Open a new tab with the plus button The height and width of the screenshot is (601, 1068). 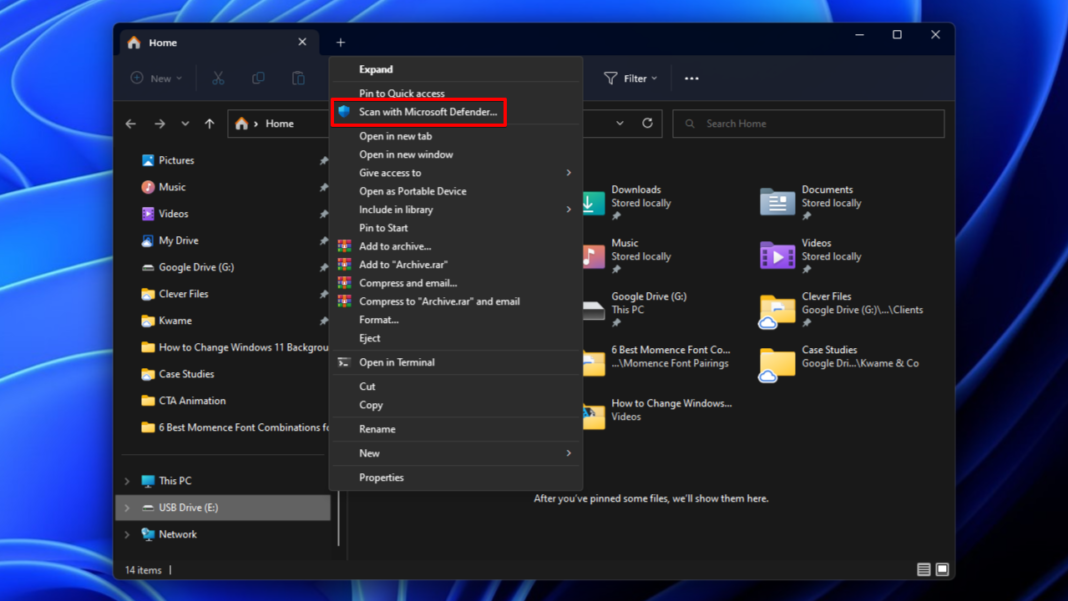coord(340,42)
